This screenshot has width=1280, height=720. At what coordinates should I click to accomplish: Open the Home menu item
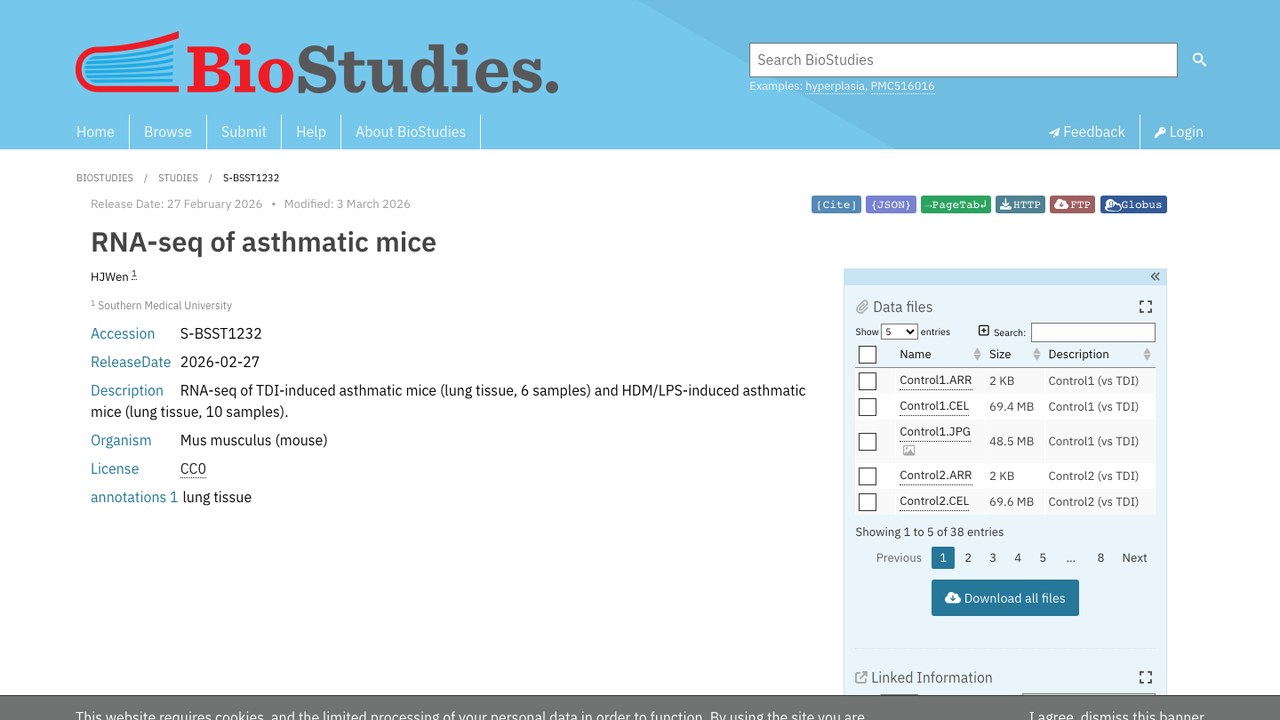95,132
